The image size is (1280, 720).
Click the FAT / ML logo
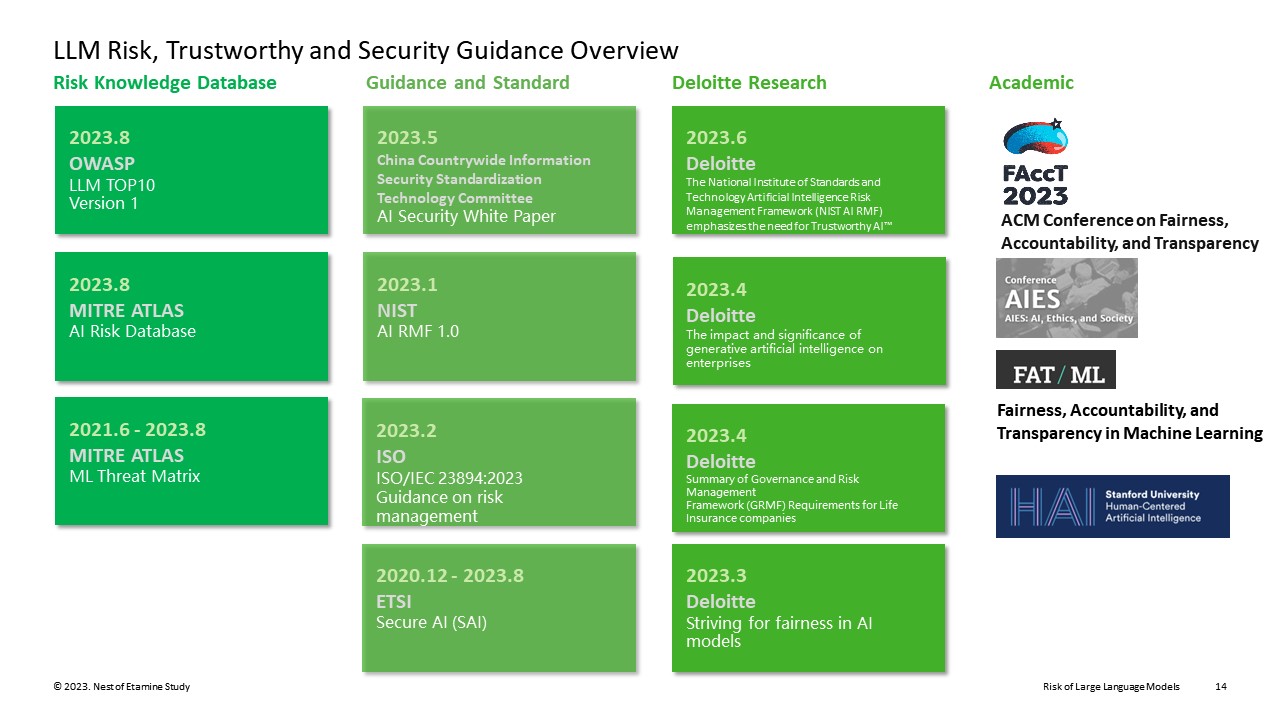tap(1056, 369)
